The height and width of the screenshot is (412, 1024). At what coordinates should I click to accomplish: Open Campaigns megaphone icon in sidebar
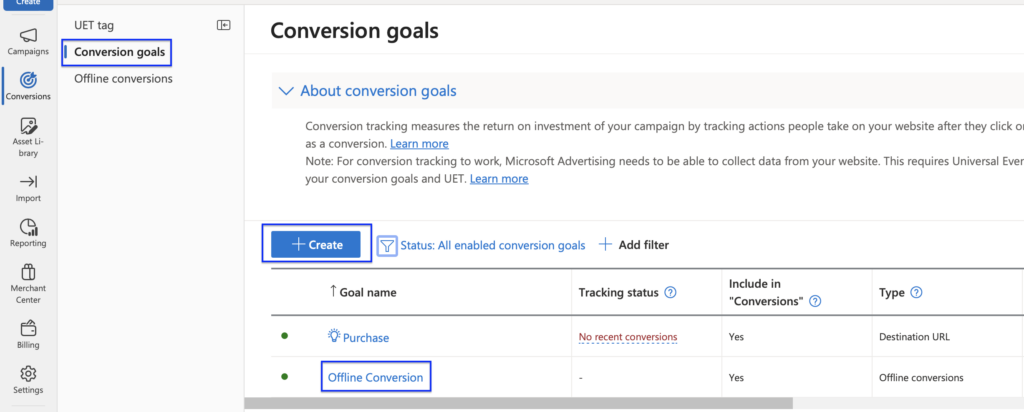(28, 36)
